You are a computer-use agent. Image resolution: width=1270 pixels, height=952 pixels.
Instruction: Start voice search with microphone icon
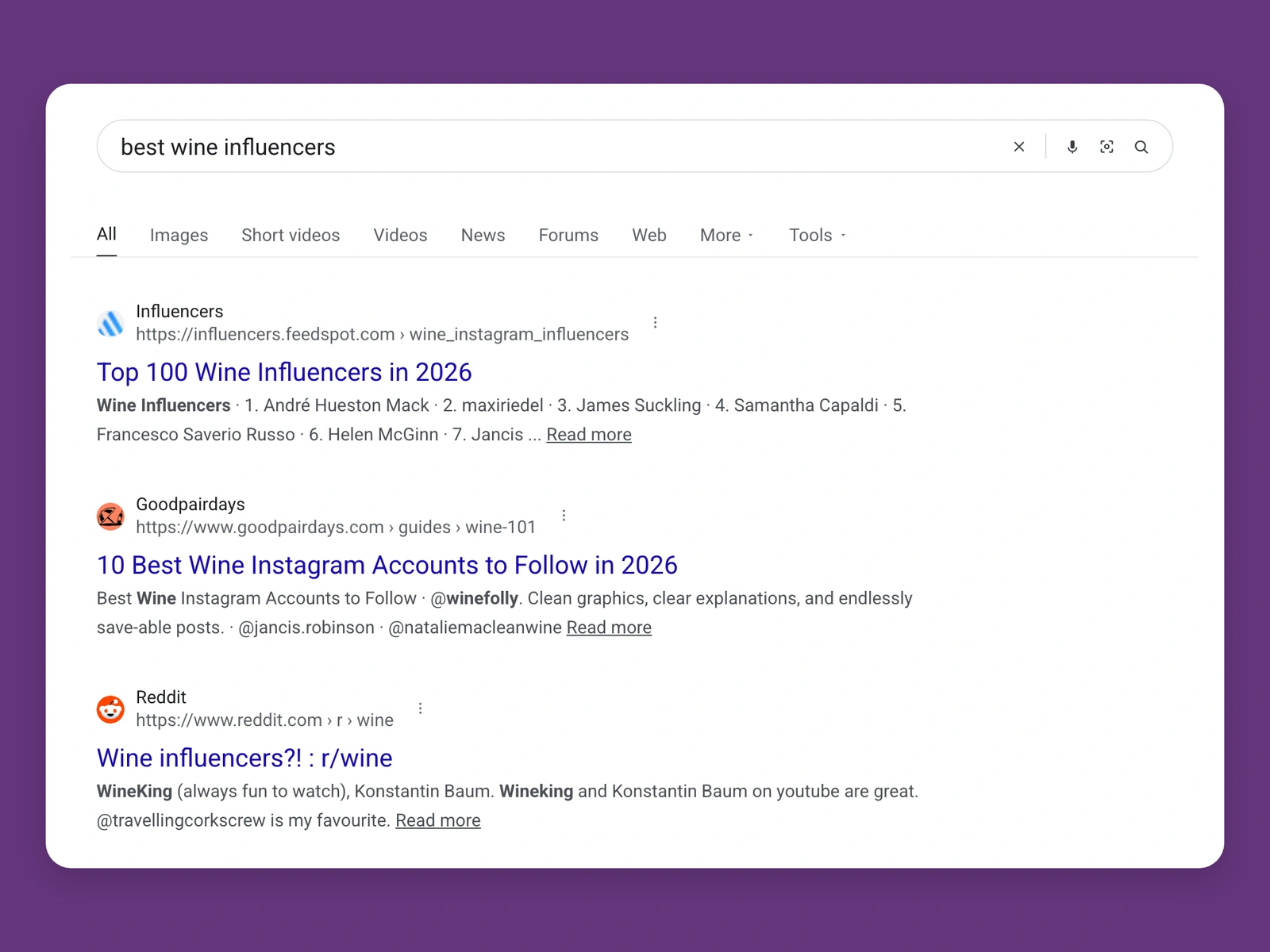click(1072, 147)
